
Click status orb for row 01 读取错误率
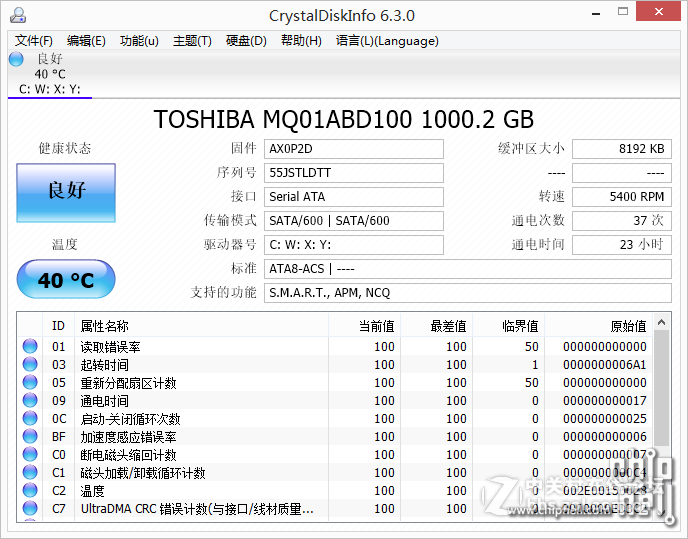(30, 346)
